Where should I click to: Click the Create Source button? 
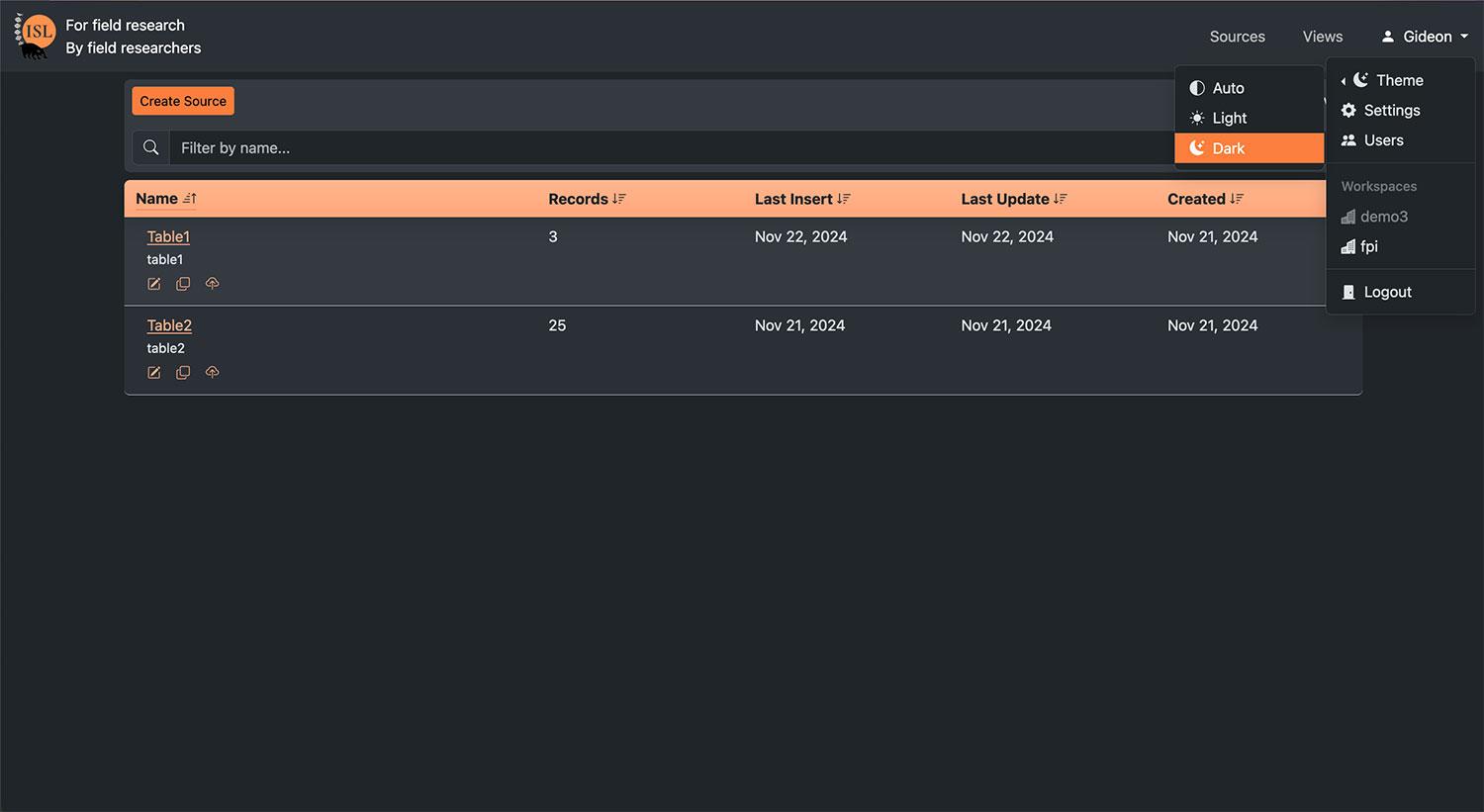(x=183, y=101)
